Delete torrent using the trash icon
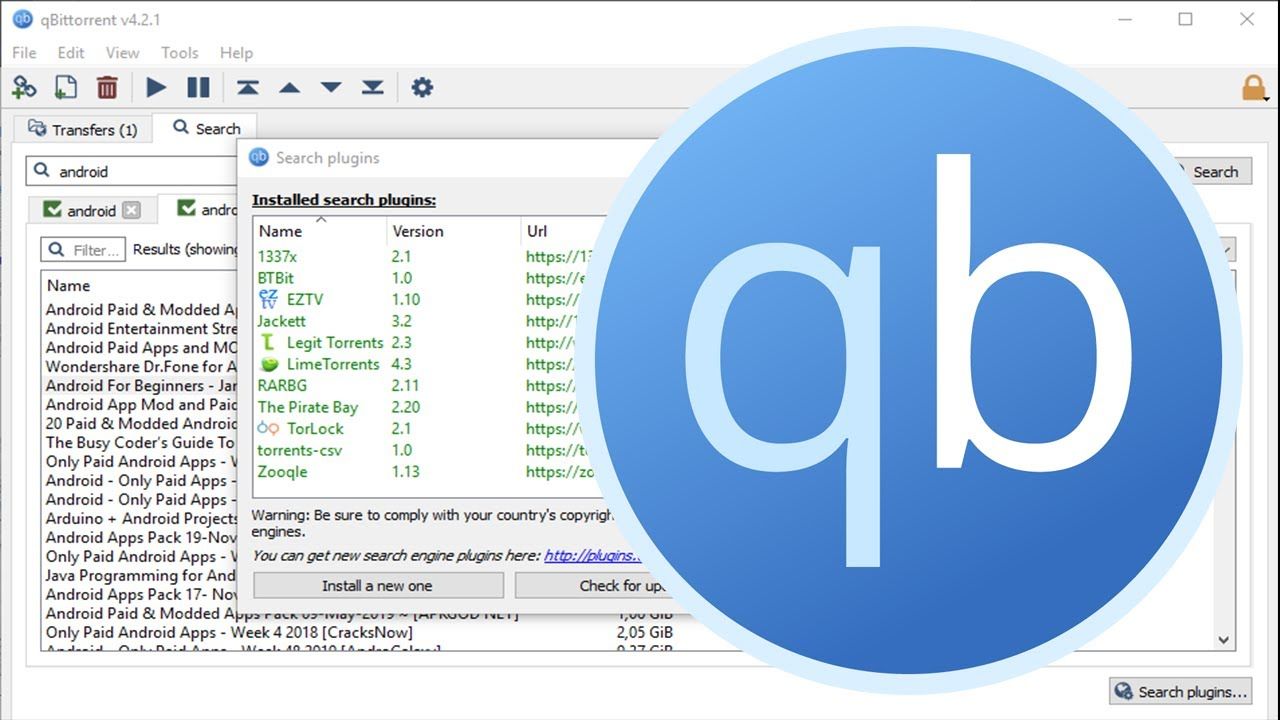The width and height of the screenshot is (1280, 720). coord(107,88)
